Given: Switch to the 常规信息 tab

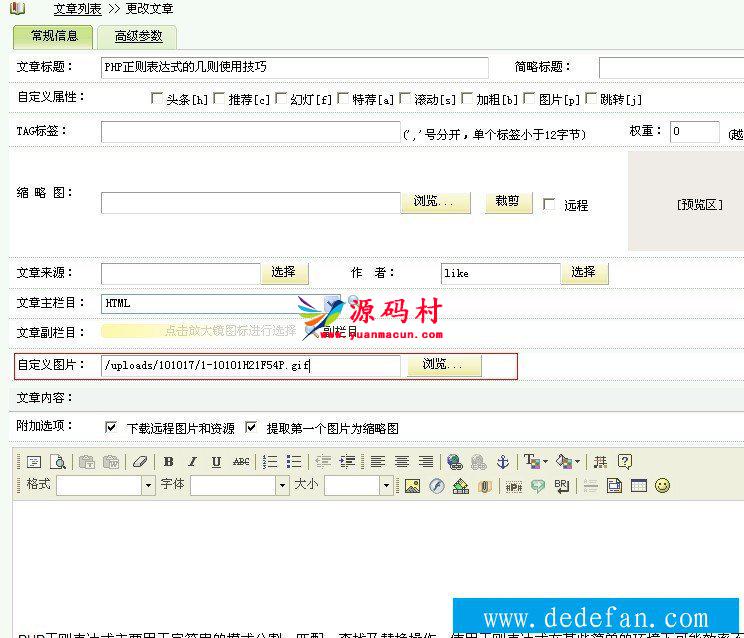Looking at the screenshot, I should pos(53,37).
